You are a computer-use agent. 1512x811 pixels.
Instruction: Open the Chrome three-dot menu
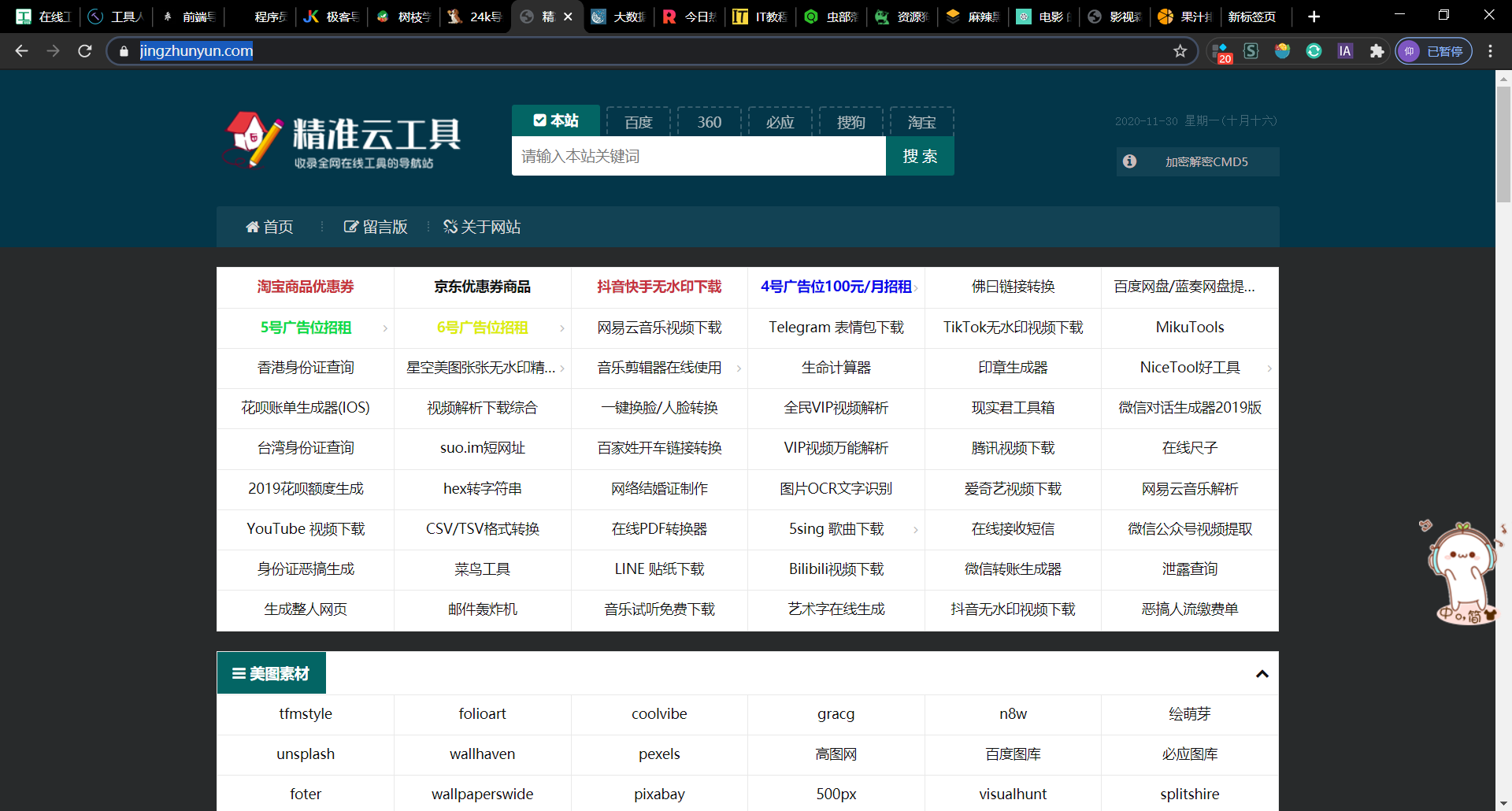click(x=1491, y=50)
